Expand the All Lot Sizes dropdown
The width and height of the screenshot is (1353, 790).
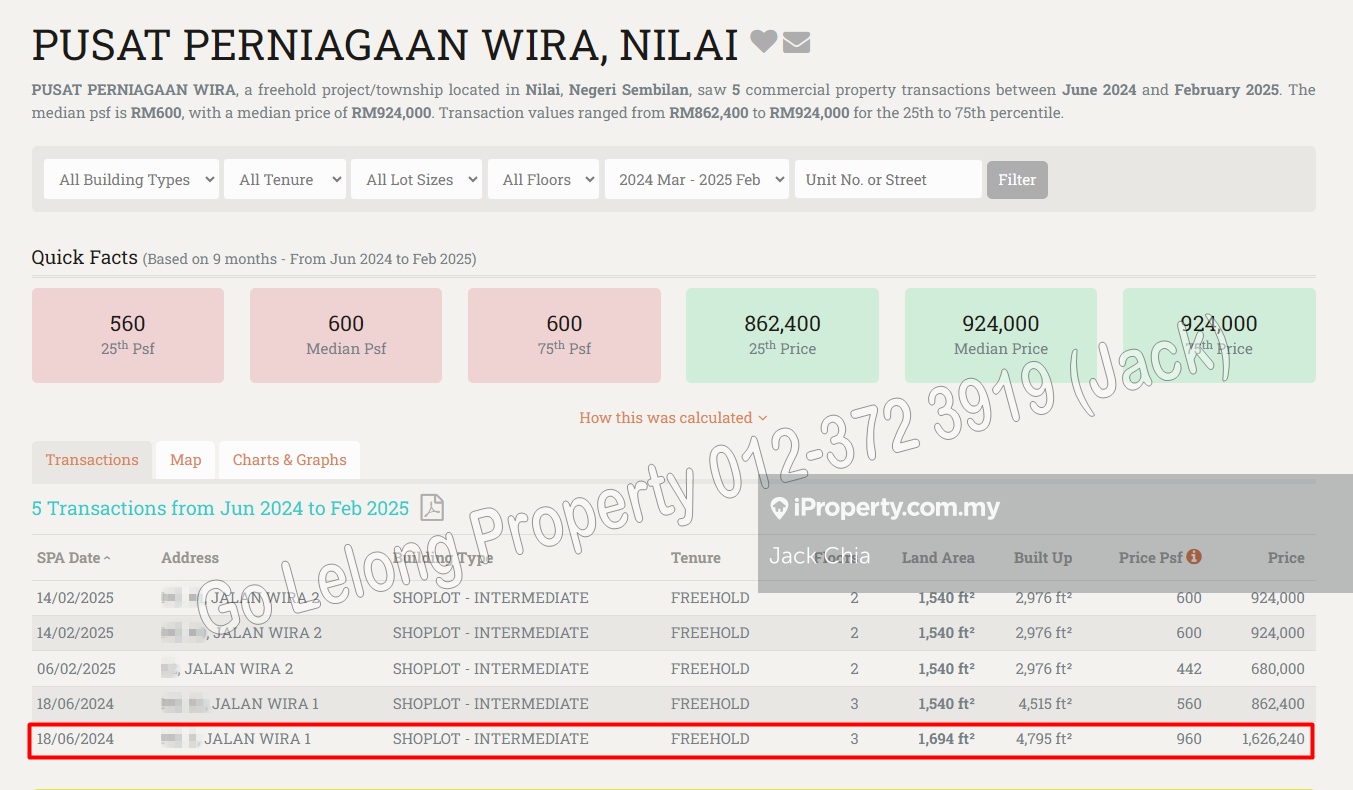click(417, 180)
